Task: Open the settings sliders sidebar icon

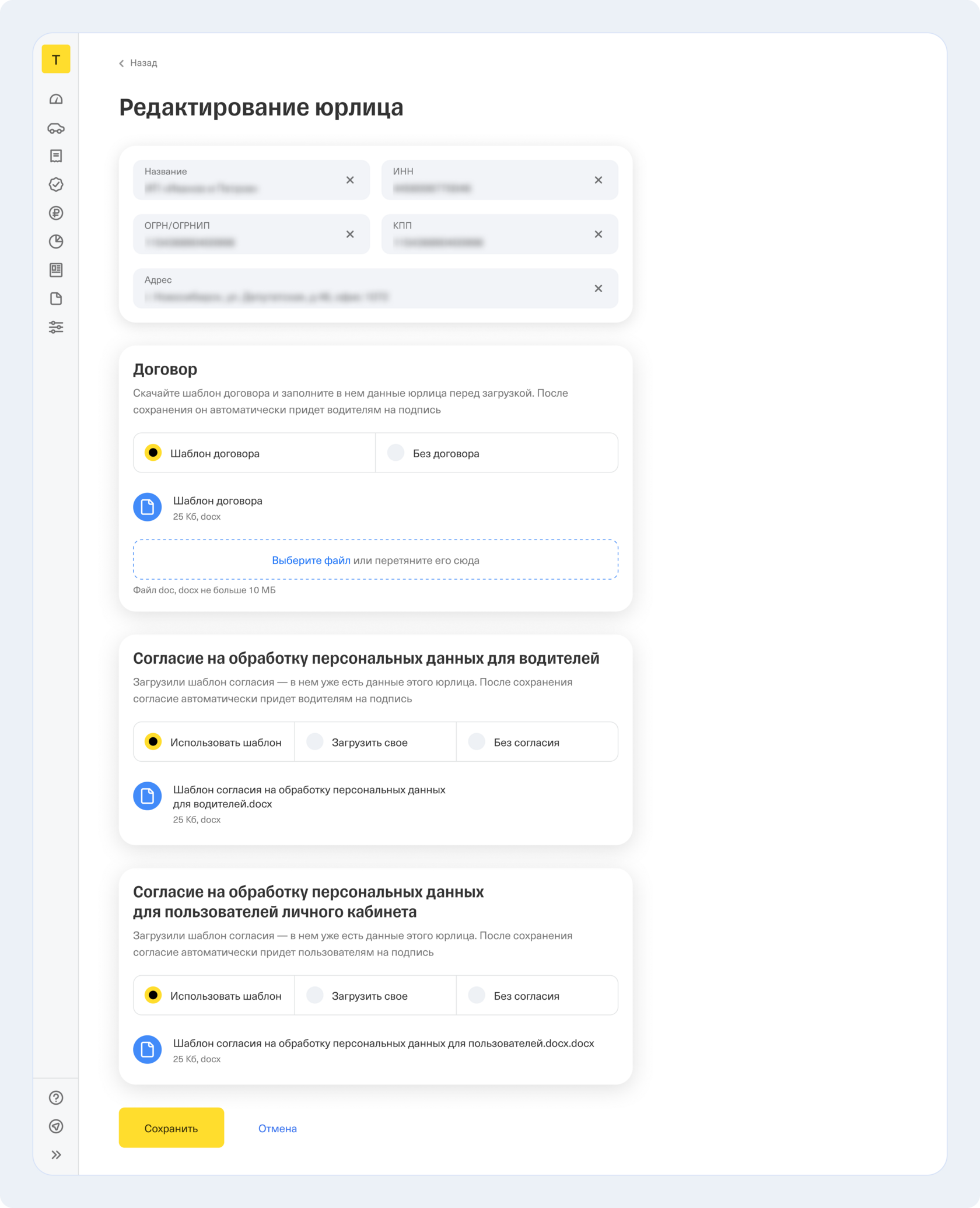Action: 56,327
